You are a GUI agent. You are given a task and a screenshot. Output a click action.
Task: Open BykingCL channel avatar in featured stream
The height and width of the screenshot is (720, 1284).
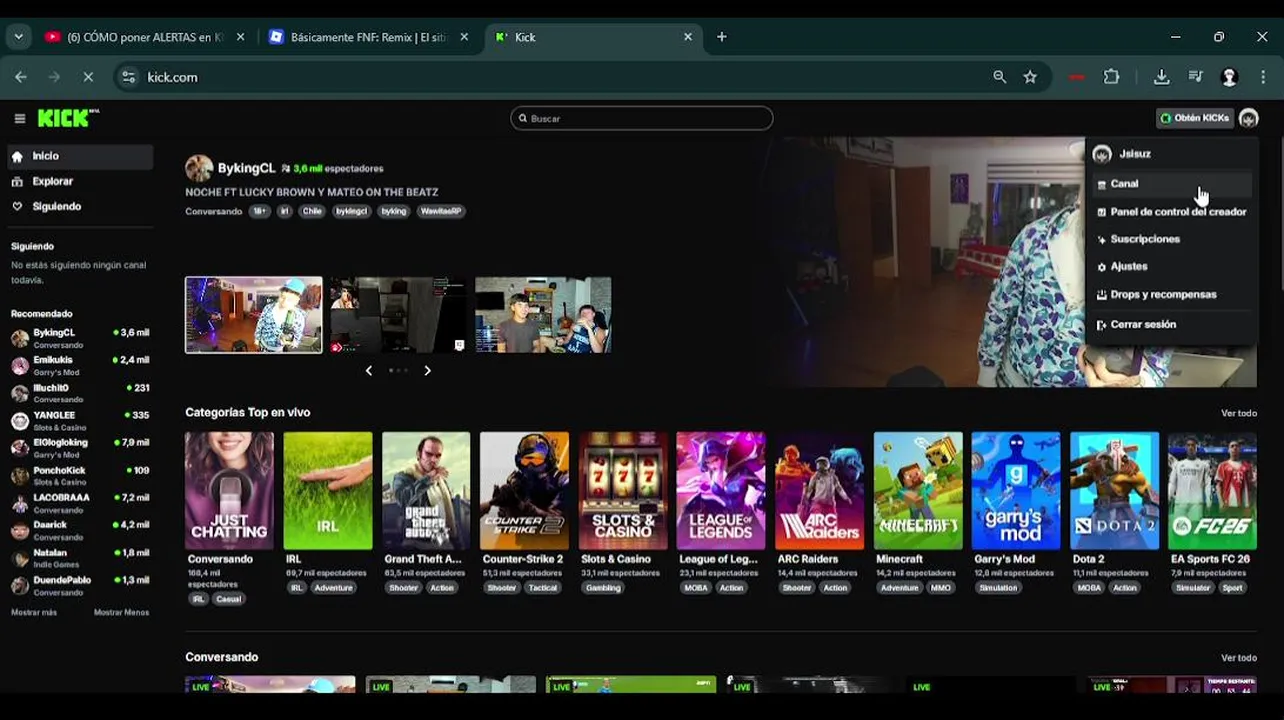pos(199,168)
